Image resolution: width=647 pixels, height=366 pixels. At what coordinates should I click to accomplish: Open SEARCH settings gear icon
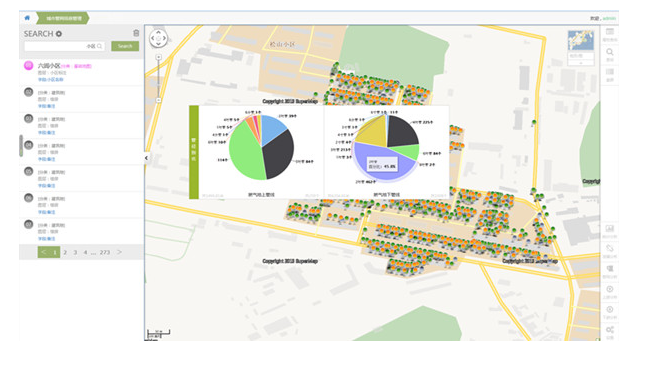[x=59, y=34]
